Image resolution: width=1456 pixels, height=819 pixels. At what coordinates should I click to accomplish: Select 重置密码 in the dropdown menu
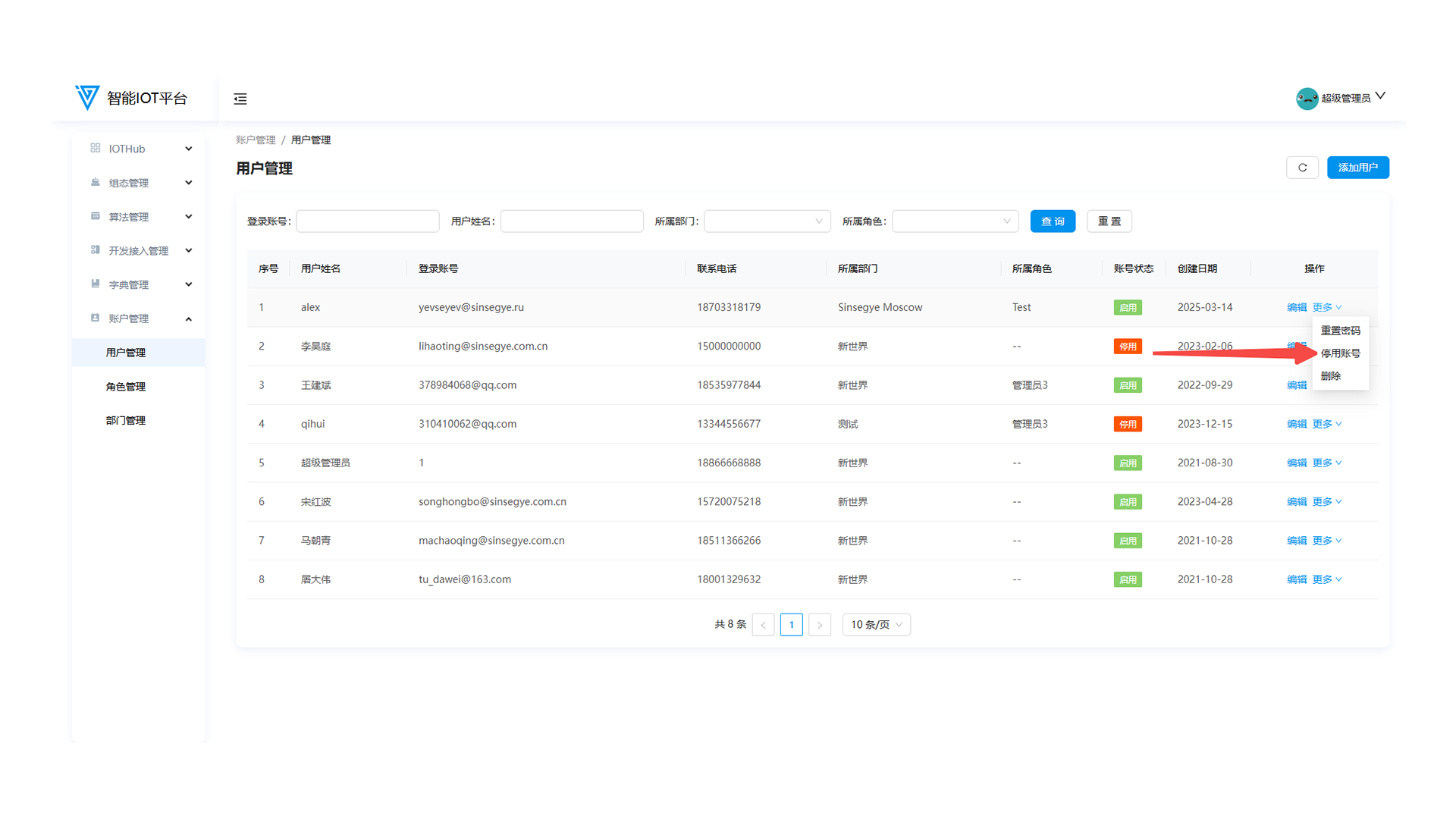1340,331
